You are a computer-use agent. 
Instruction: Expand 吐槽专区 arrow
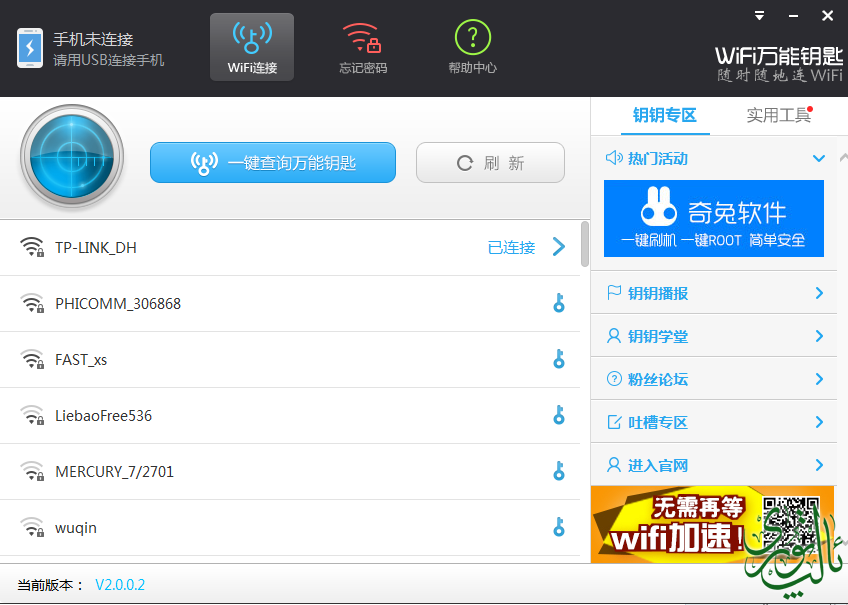[819, 422]
